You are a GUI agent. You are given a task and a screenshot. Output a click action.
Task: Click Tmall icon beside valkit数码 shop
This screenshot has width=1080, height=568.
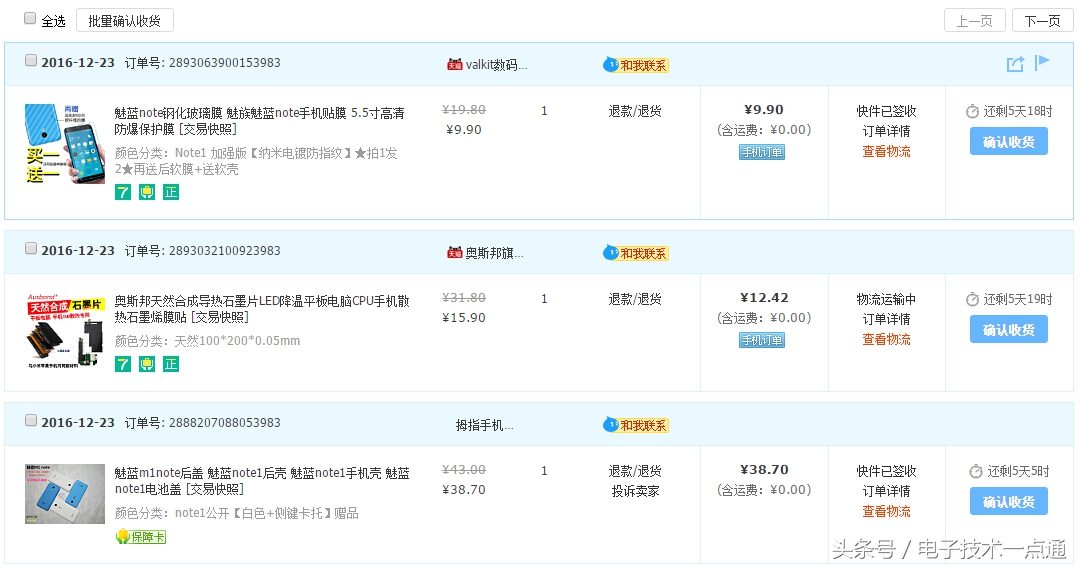(x=455, y=65)
